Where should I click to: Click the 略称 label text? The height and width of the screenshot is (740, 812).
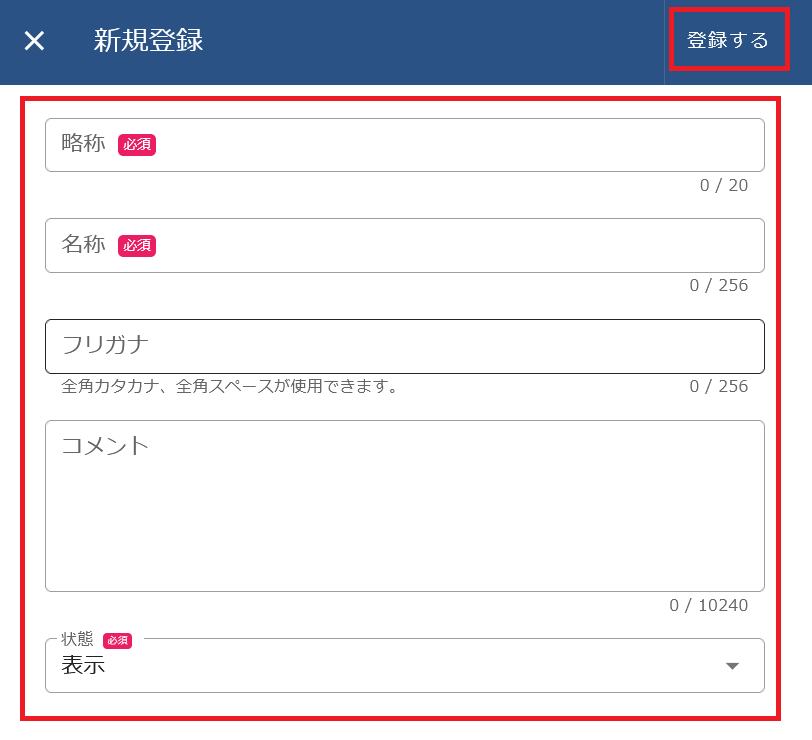83,144
